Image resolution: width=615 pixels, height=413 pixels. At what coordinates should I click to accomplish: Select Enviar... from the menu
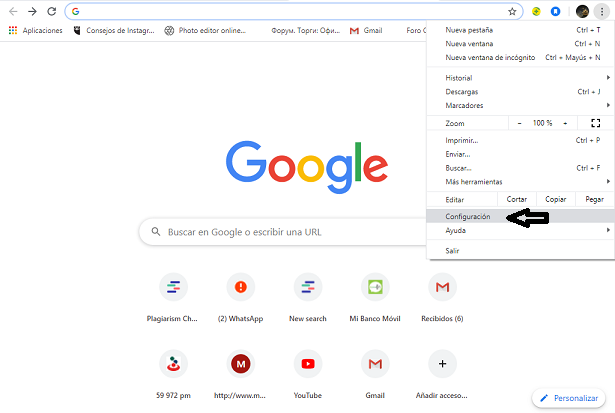point(520,154)
